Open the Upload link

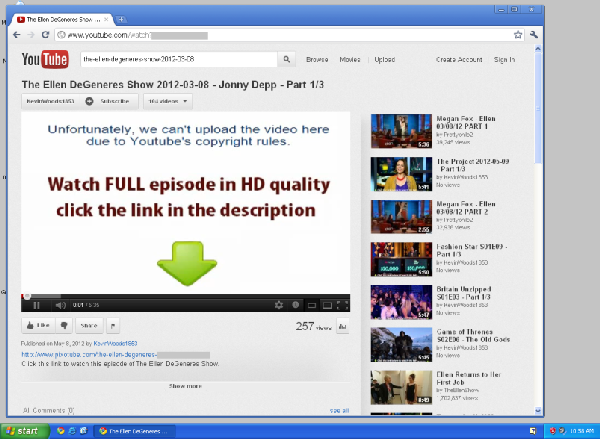[x=385, y=60]
